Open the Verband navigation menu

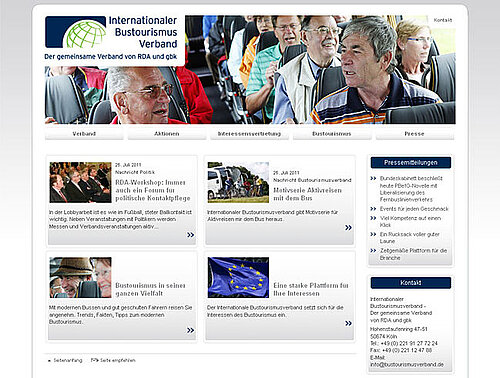84,134
